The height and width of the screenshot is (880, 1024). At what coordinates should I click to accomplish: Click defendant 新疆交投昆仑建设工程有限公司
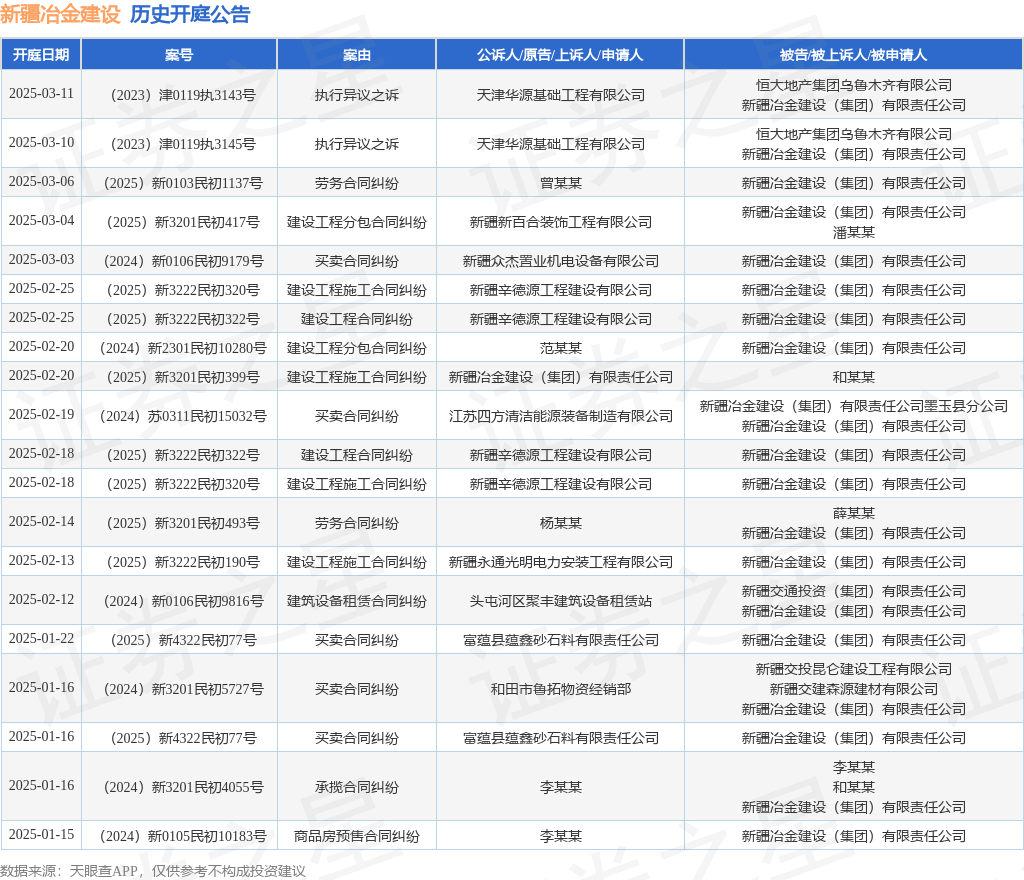854,669
